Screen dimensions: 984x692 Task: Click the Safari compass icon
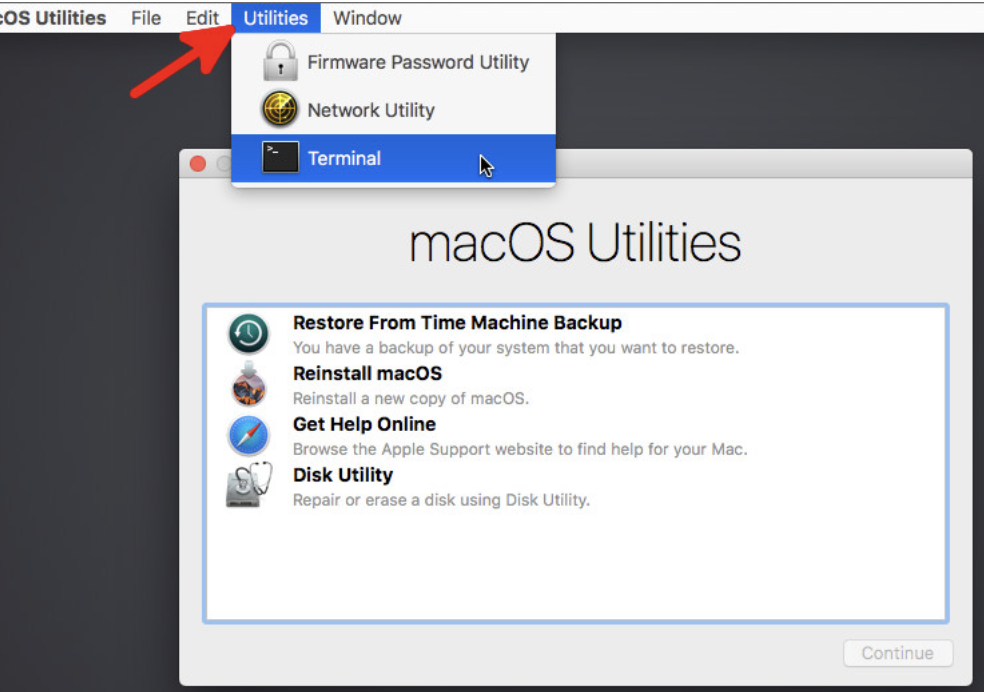(249, 435)
